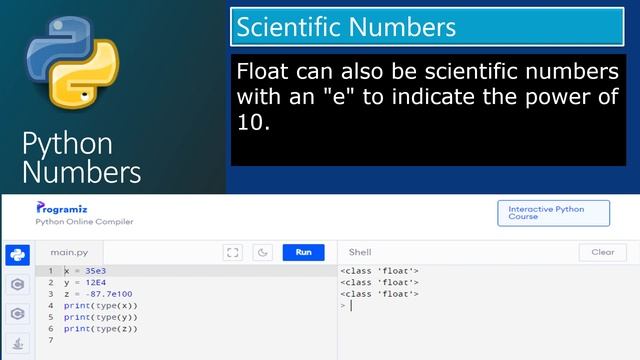
Task: Select the main.py tab
Action: [69, 252]
